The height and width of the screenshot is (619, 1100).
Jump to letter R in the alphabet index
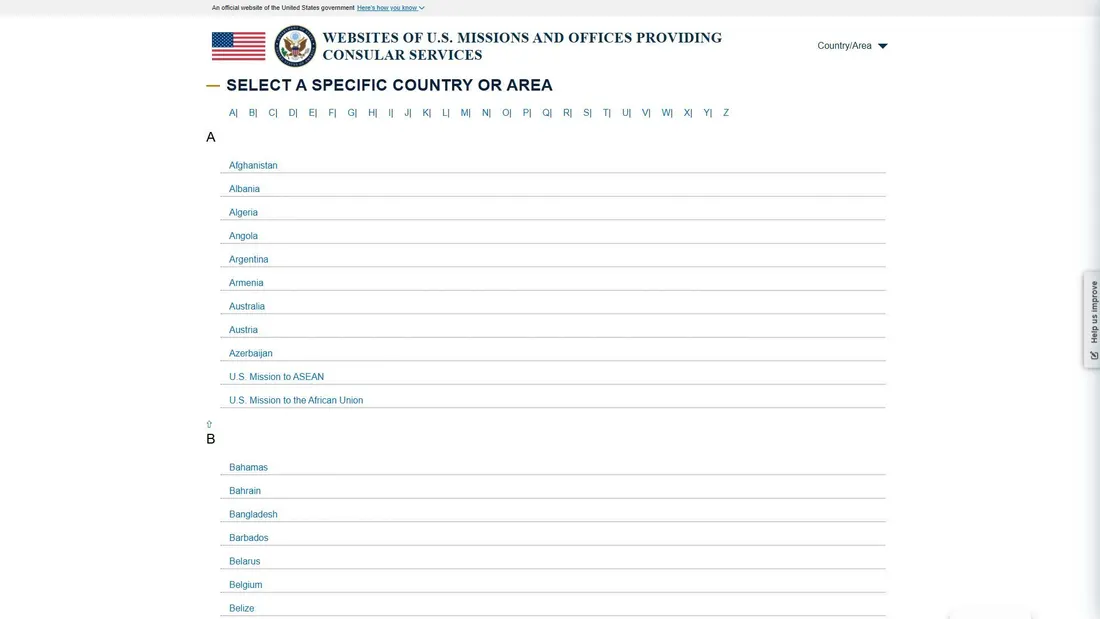point(567,112)
